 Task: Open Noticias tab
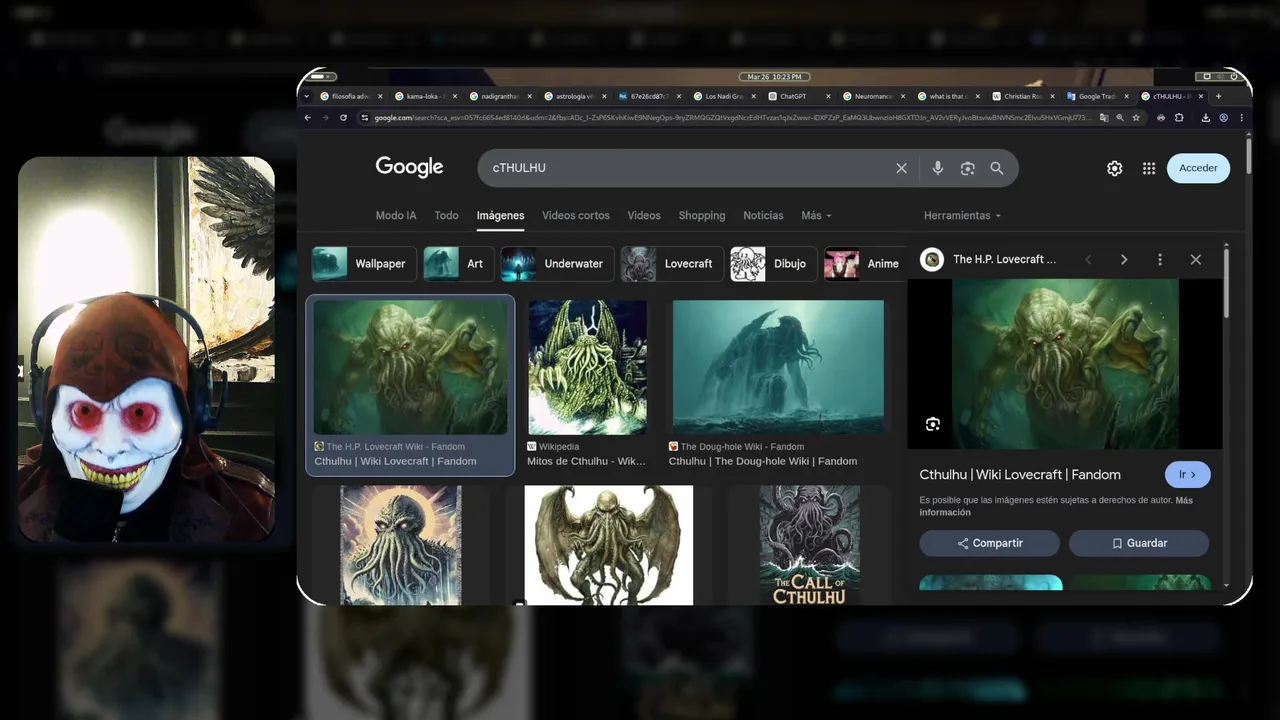[763, 215]
